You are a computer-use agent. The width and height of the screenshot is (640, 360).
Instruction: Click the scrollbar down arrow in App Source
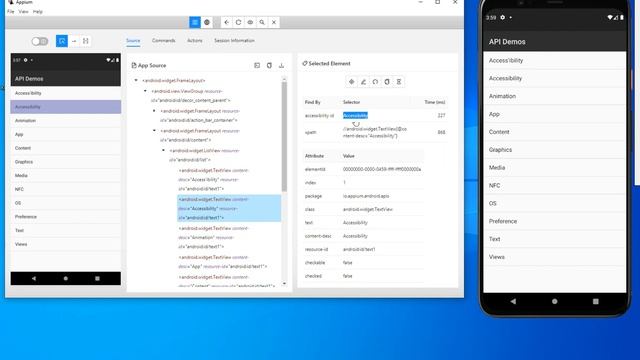coord(284,284)
